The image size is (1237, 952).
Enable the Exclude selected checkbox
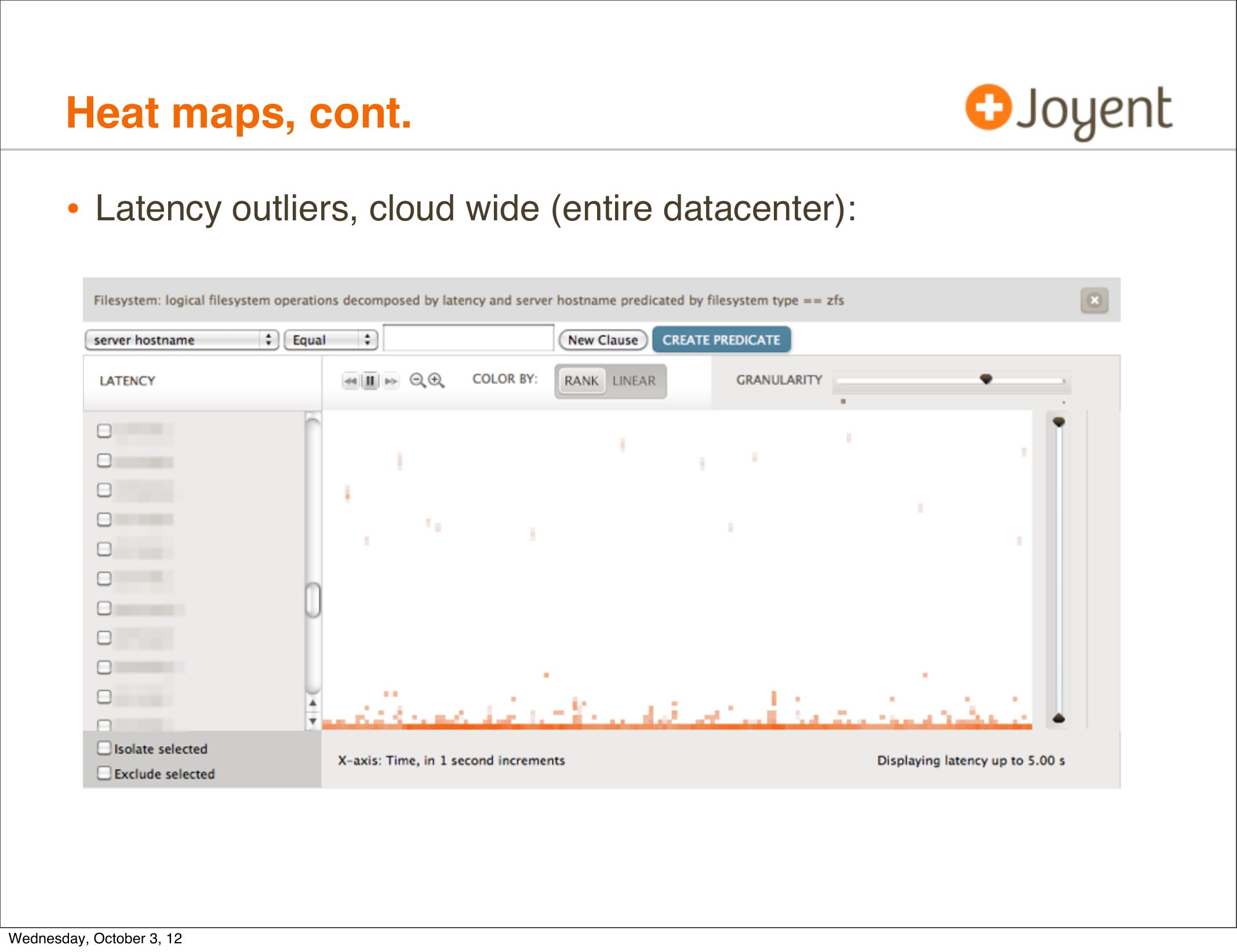tap(104, 773)
